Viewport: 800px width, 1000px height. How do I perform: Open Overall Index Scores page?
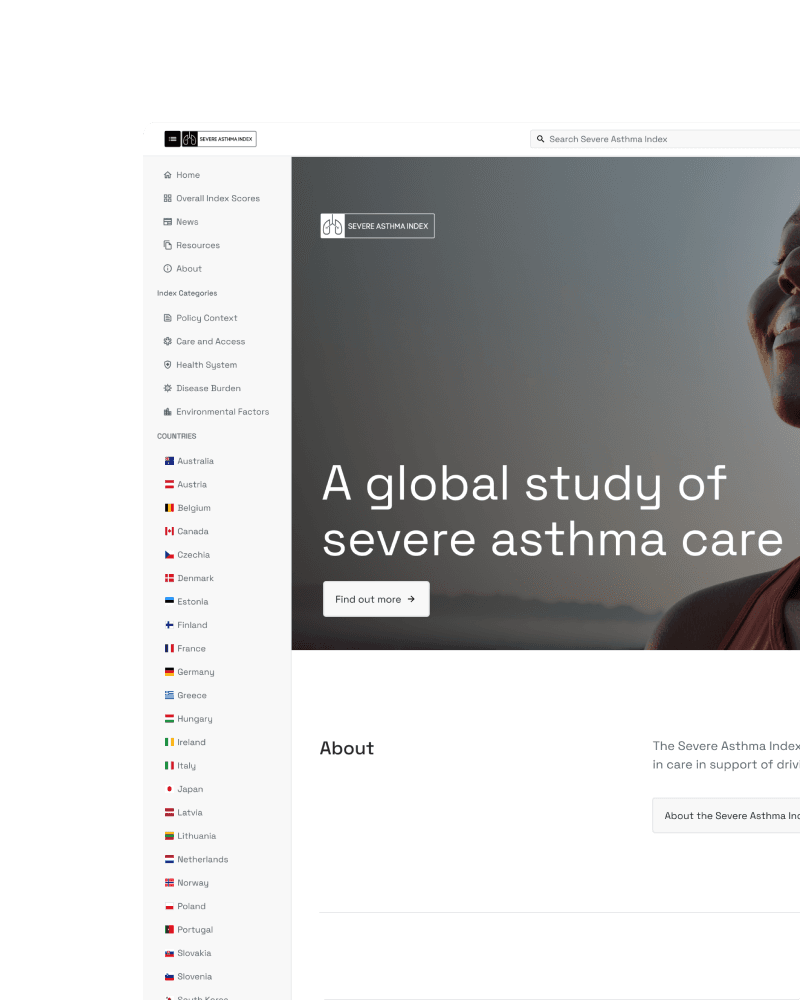tap(217, 198)
